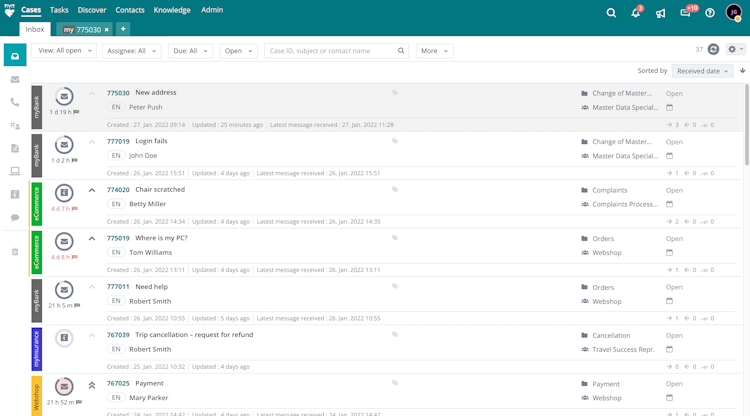The image size is (750, 416).
Task: Click contact name Betty Miller
Action: (148, 204)
